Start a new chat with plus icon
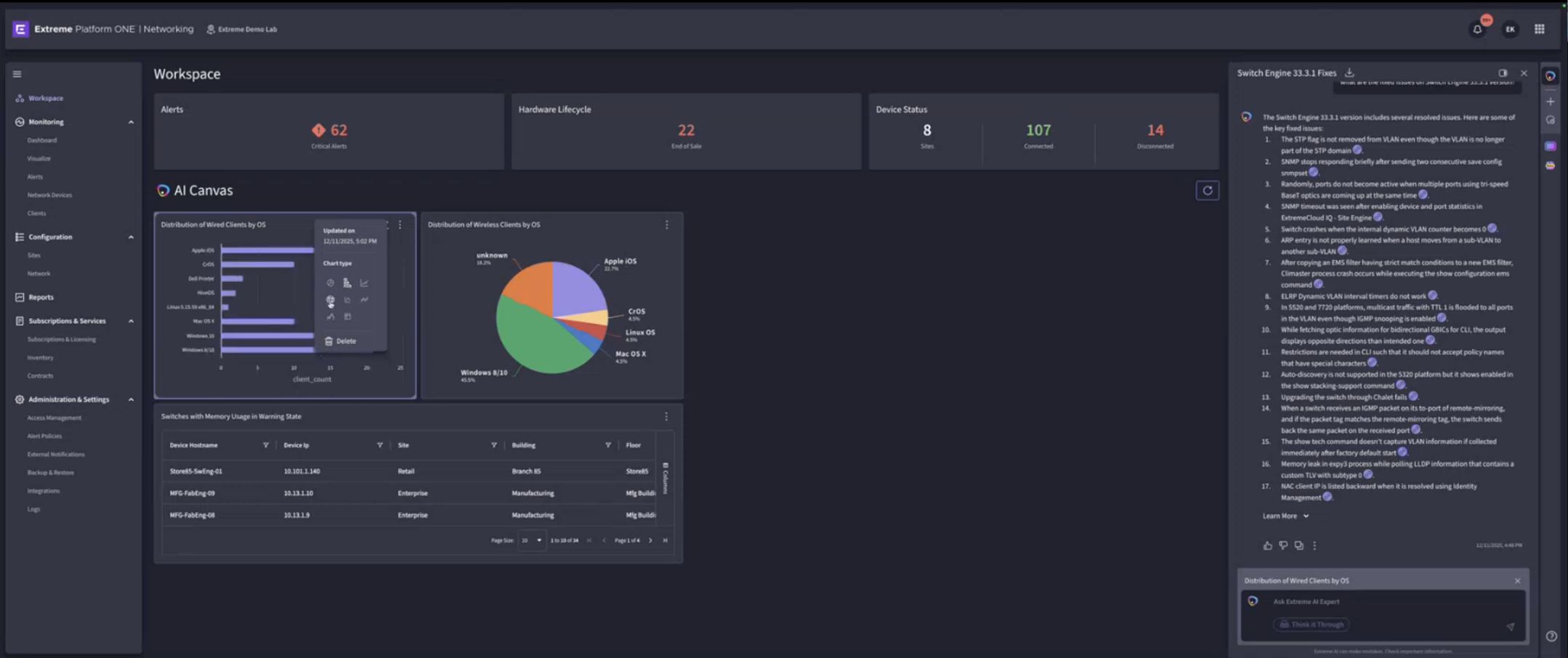This screenshot has width=1568, height=658. [x=1550, y=102]
